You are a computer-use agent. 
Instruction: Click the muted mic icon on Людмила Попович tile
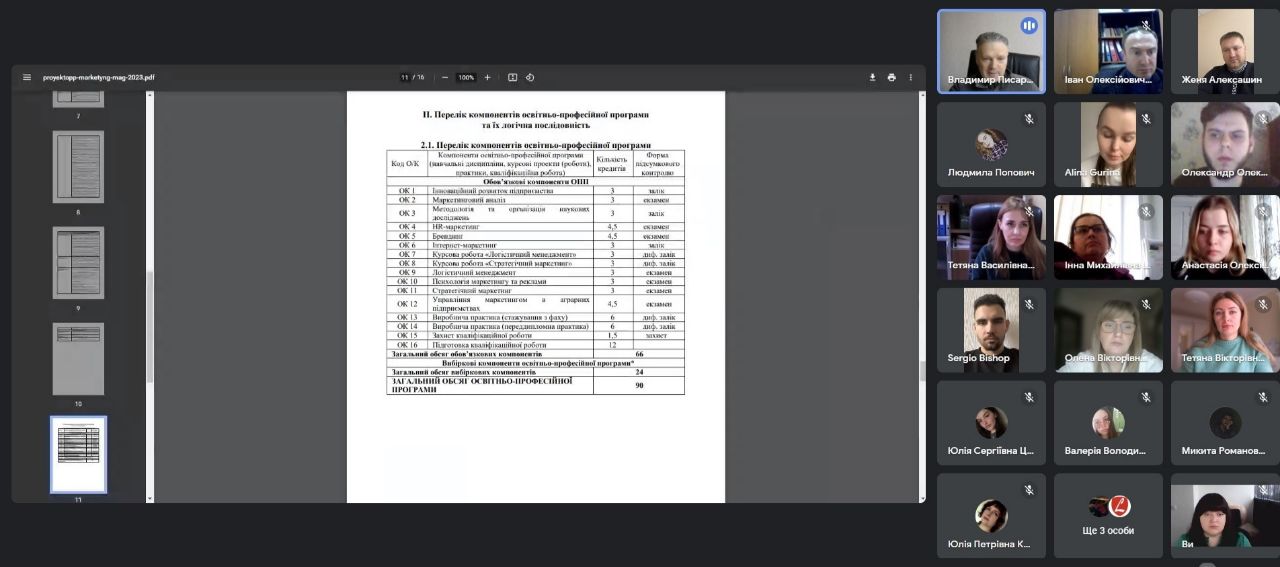[x=1028, y=119]
